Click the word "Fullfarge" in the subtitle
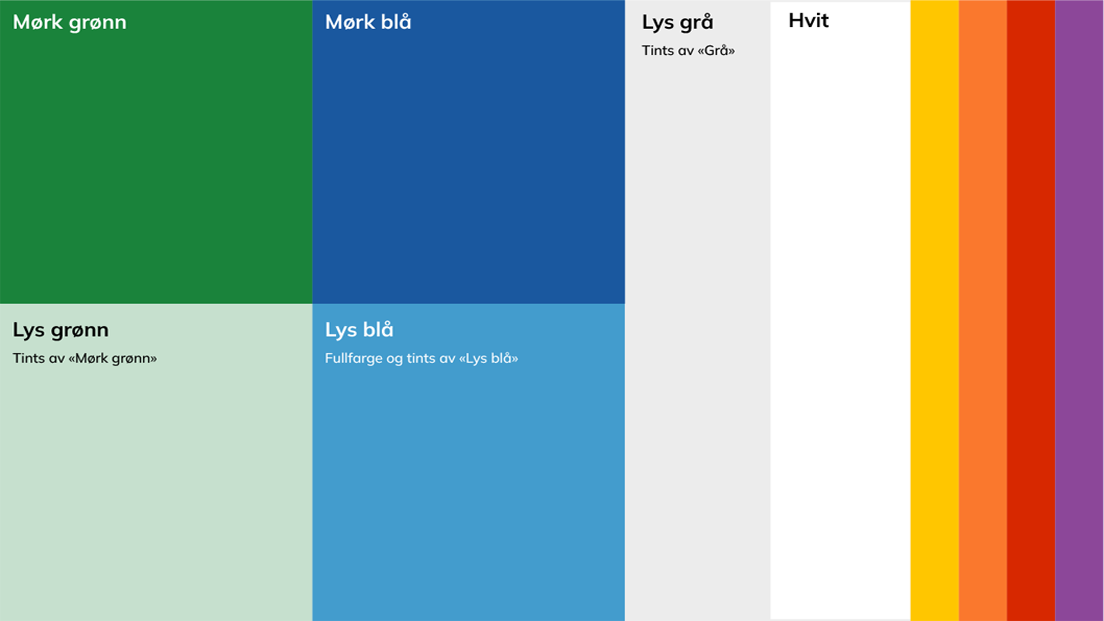 pos(353,358)
